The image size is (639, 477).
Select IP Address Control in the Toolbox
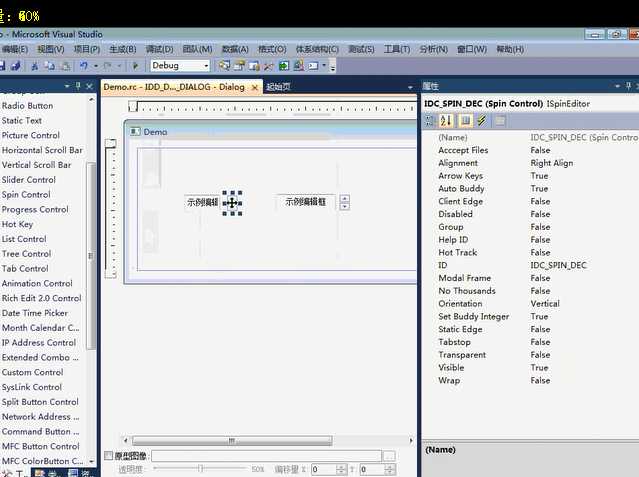[39, 343]
